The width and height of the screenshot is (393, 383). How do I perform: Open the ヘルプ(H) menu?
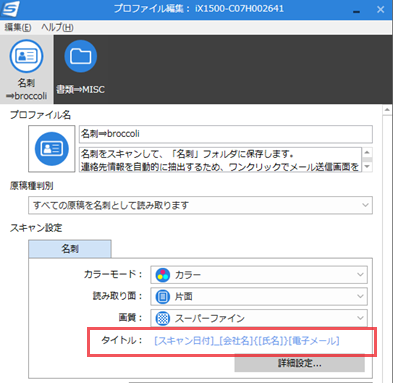[57, 27]
